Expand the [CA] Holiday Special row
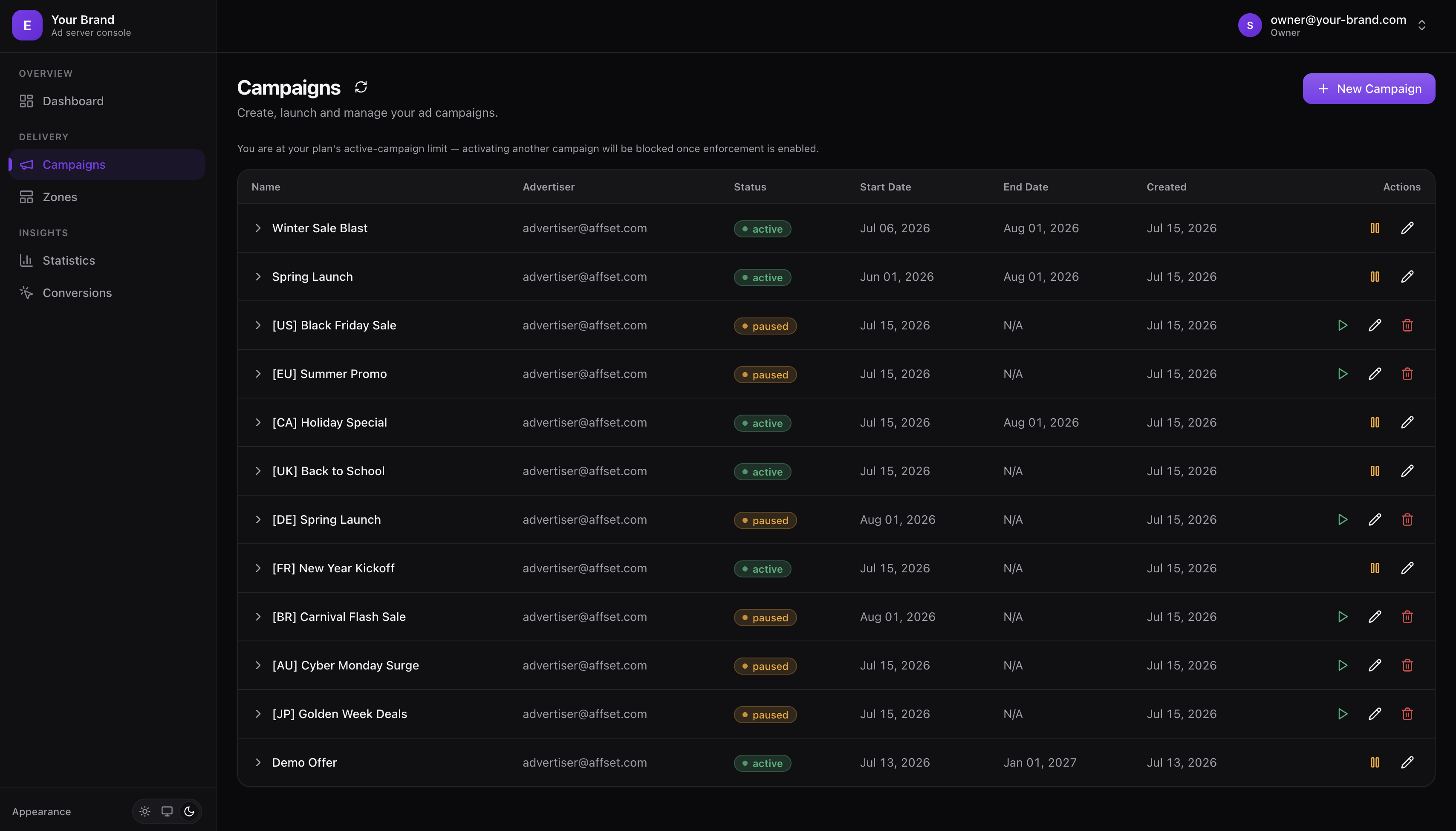The height and width of the screenshot is (831, 1456). pos(258,422)
